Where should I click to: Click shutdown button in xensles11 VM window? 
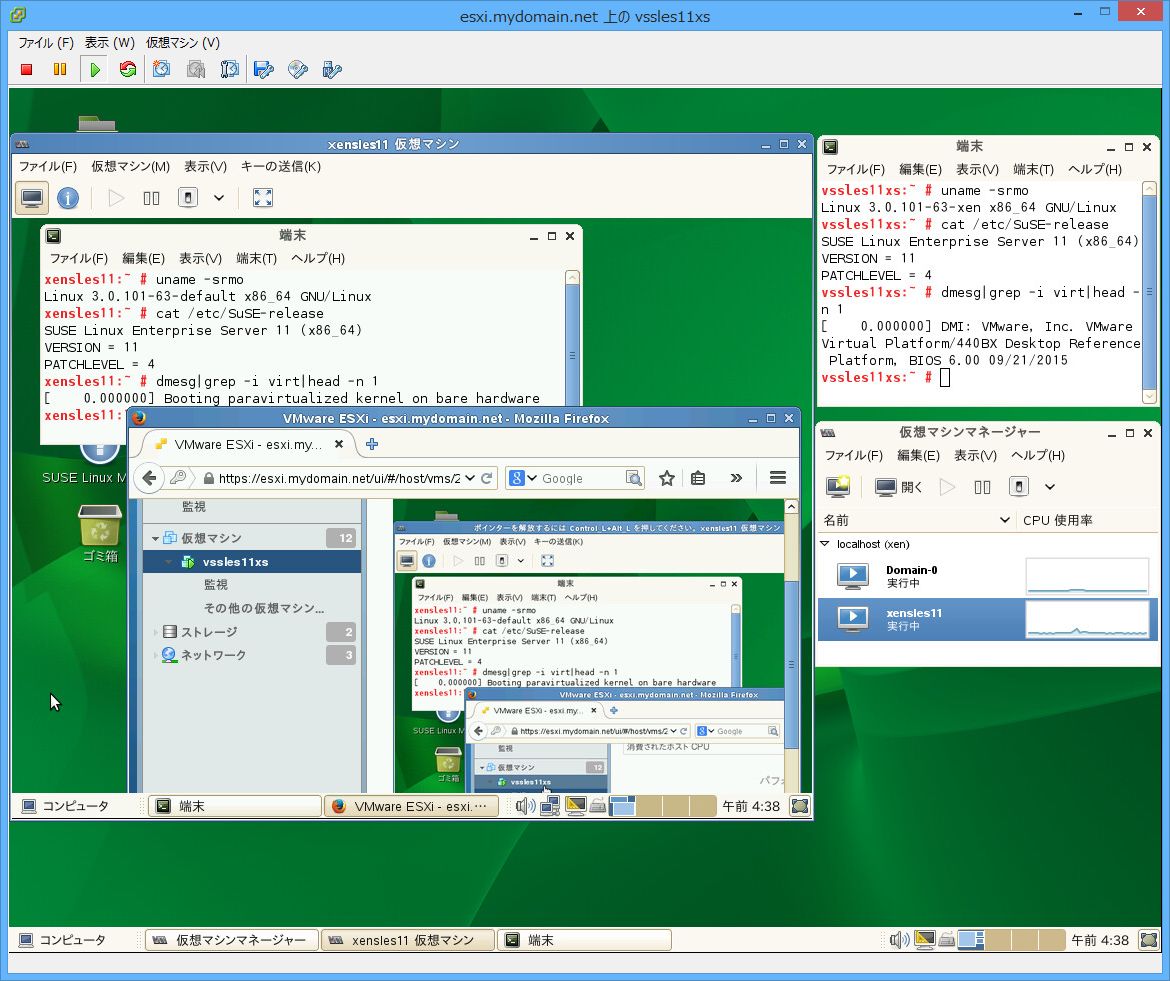coord(188,198)
